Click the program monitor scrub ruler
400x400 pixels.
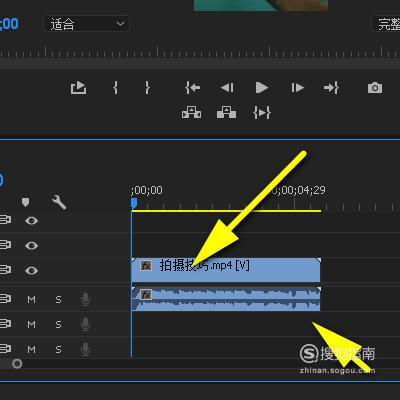pos(200,51)
